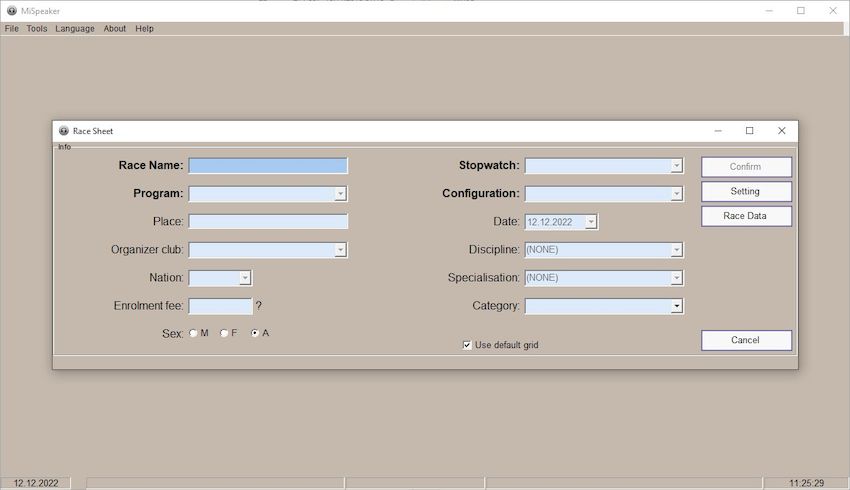Select the F sex radio button
Image resolution: width=850 pixels, height=490 pixels.
tap(224, 333)
